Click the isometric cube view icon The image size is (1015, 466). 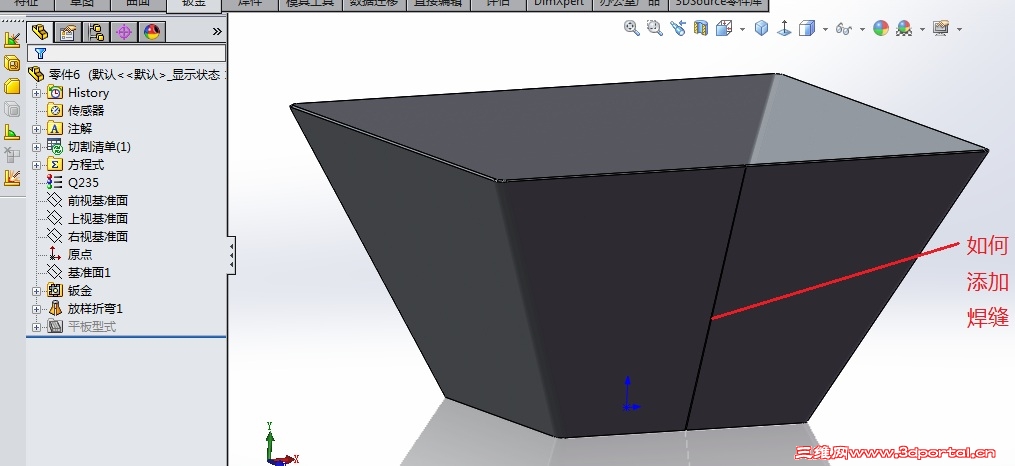pos(762,28)
